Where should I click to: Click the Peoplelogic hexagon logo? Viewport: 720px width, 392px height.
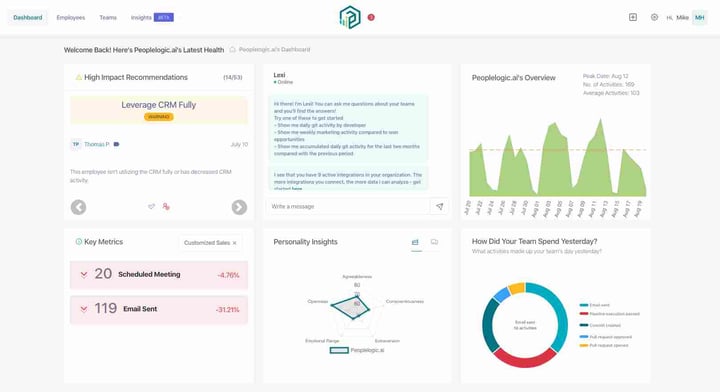point(350,17)
